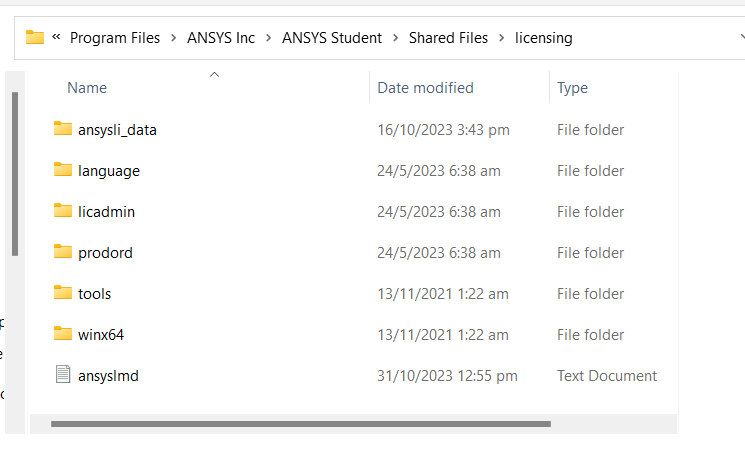This screenshot has height=460, width=745.
Task: Click the horizontal scrollbar thumb
Action: click(300, 424)
